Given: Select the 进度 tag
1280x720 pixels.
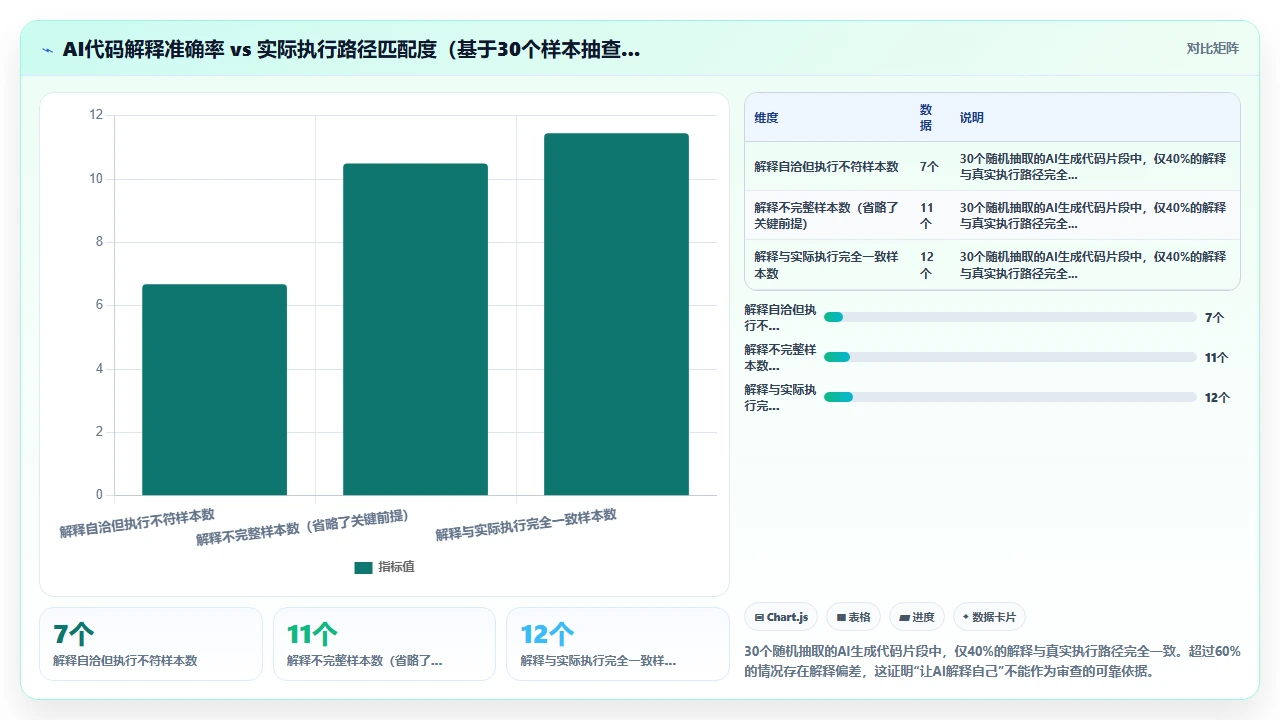Looking at the screenshot, I should pos(917,617).
